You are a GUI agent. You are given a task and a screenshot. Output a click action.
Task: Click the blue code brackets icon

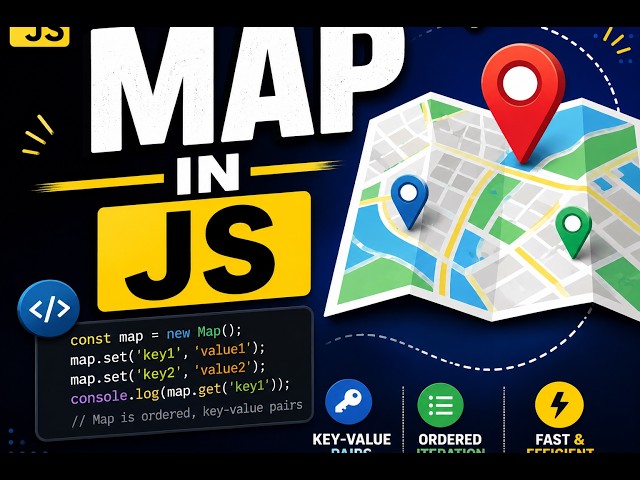pyautogui.click(x=49, y=309)
